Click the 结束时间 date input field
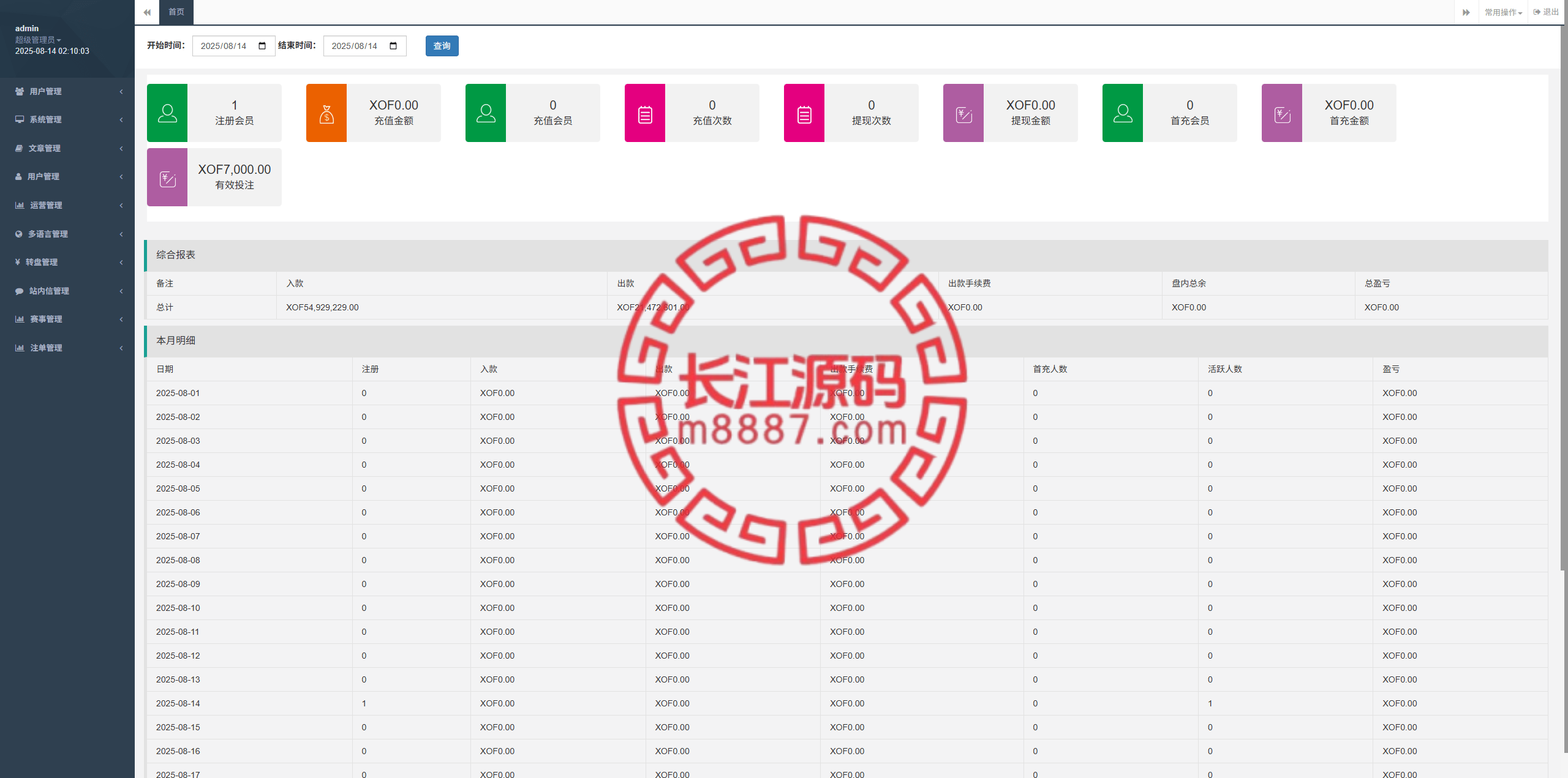 click(x=364, y=46)
